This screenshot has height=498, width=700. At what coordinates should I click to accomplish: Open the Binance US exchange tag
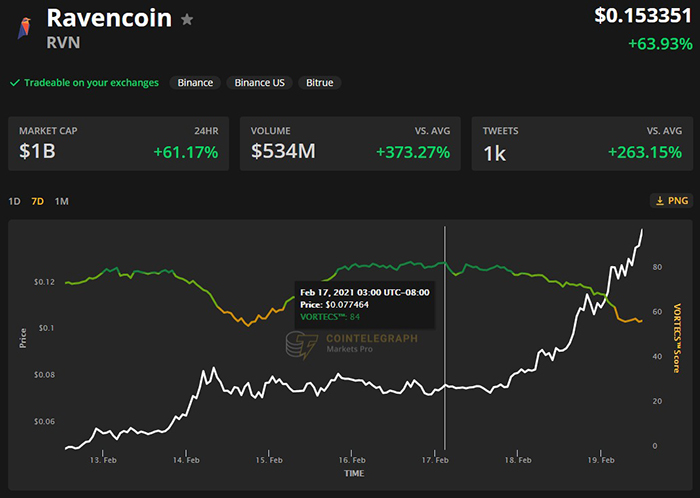click(x=260, y=83)
